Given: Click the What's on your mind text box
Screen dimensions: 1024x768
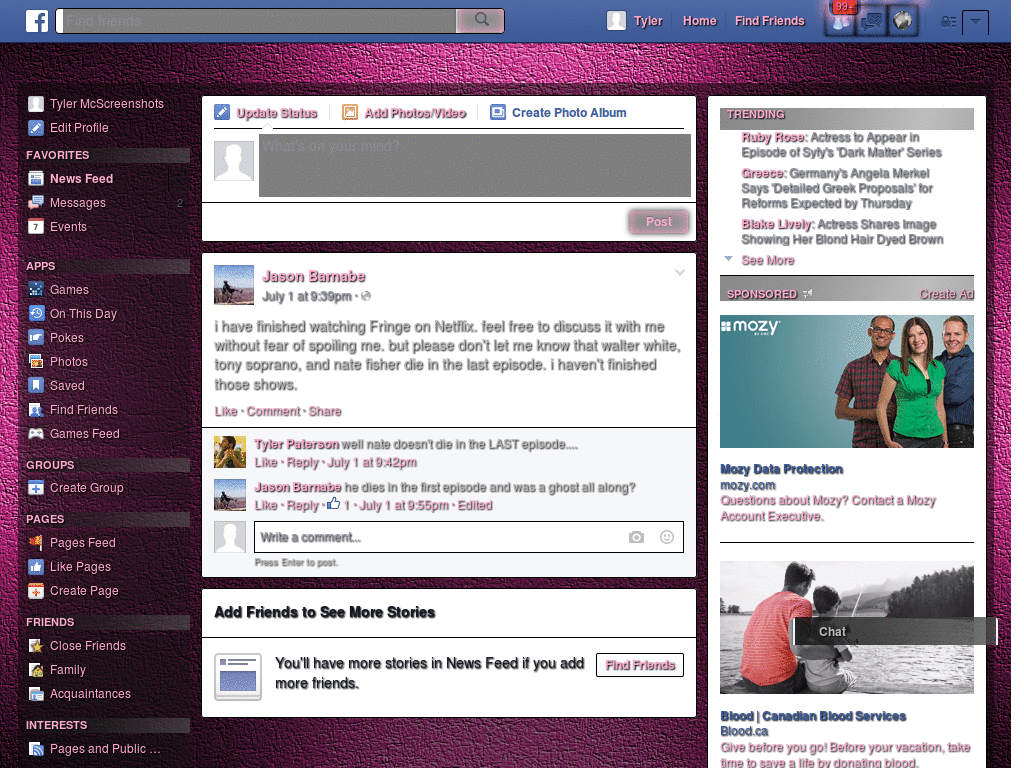Looking at the screenshot, I should coord(475,165).
